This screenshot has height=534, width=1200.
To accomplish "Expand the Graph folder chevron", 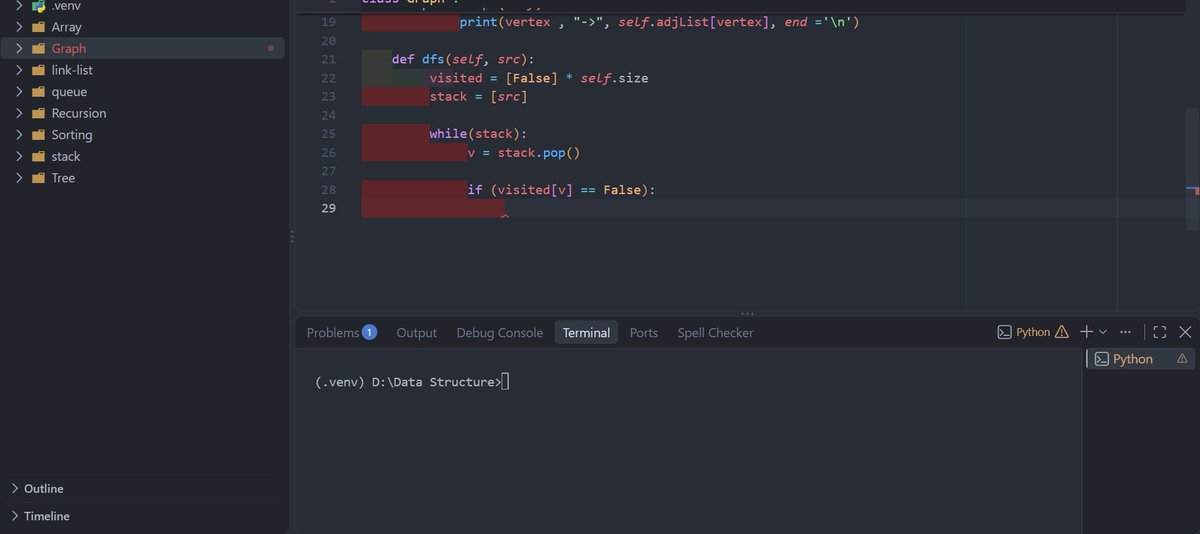I will [x=19, y=48].
